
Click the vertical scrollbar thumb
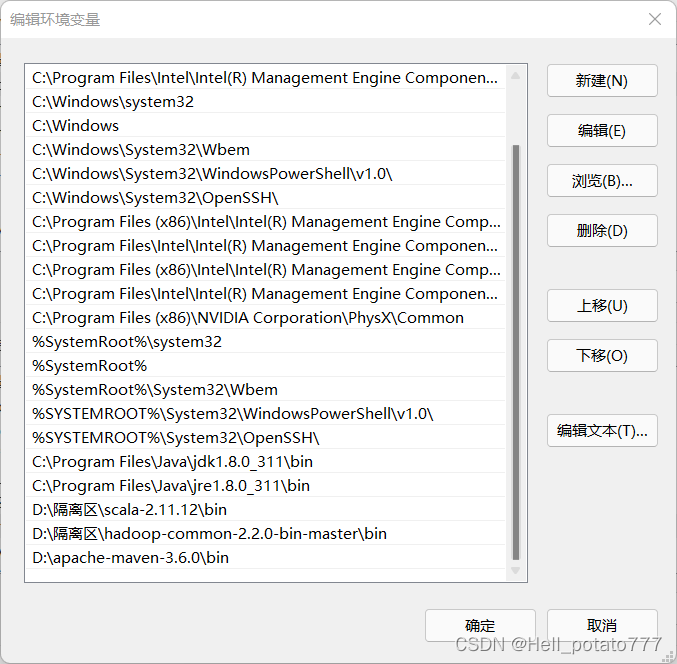pos(516,352)
